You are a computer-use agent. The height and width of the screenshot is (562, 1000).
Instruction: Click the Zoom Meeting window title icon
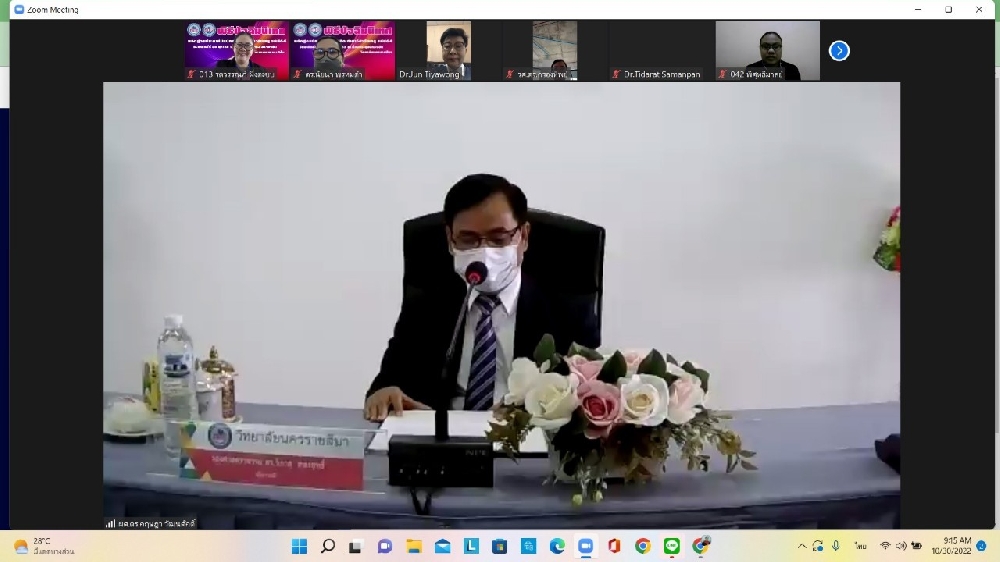point(18,9)
